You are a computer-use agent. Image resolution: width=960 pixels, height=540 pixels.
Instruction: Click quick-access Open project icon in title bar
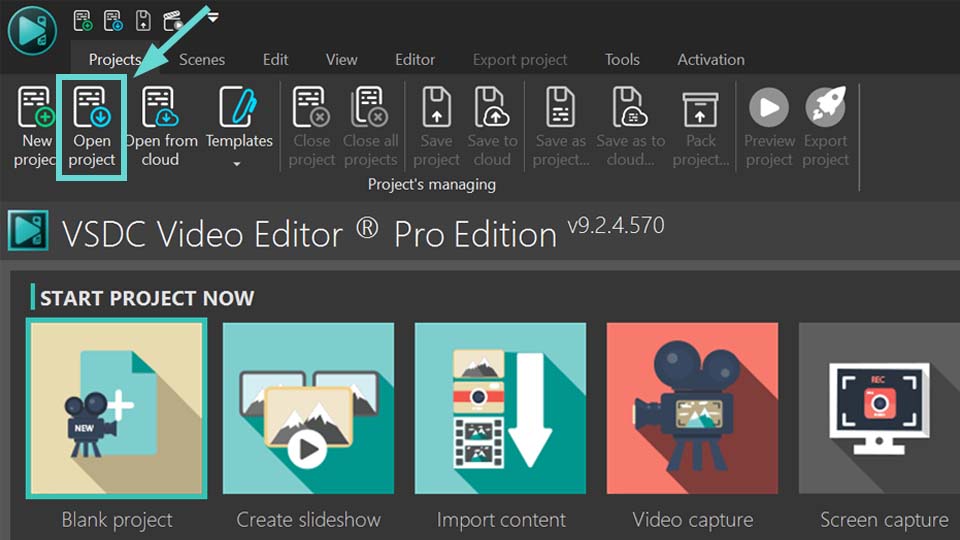(x=113, y=20)
